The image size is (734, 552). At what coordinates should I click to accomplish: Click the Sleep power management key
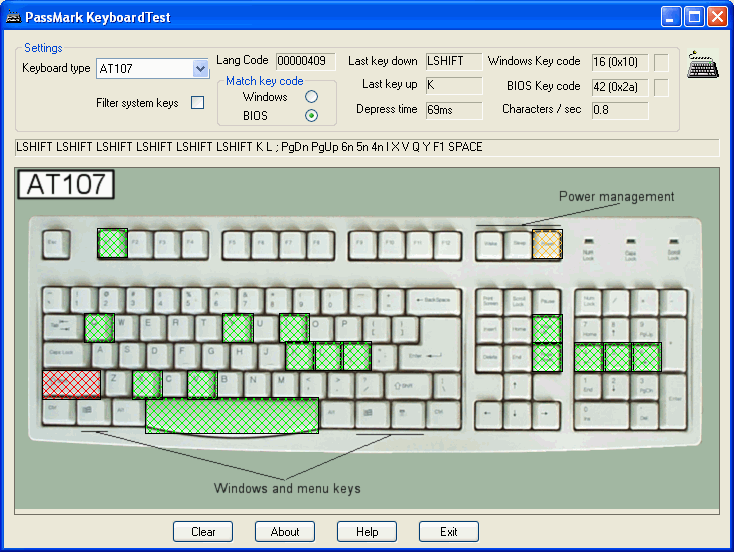(518, 244)
